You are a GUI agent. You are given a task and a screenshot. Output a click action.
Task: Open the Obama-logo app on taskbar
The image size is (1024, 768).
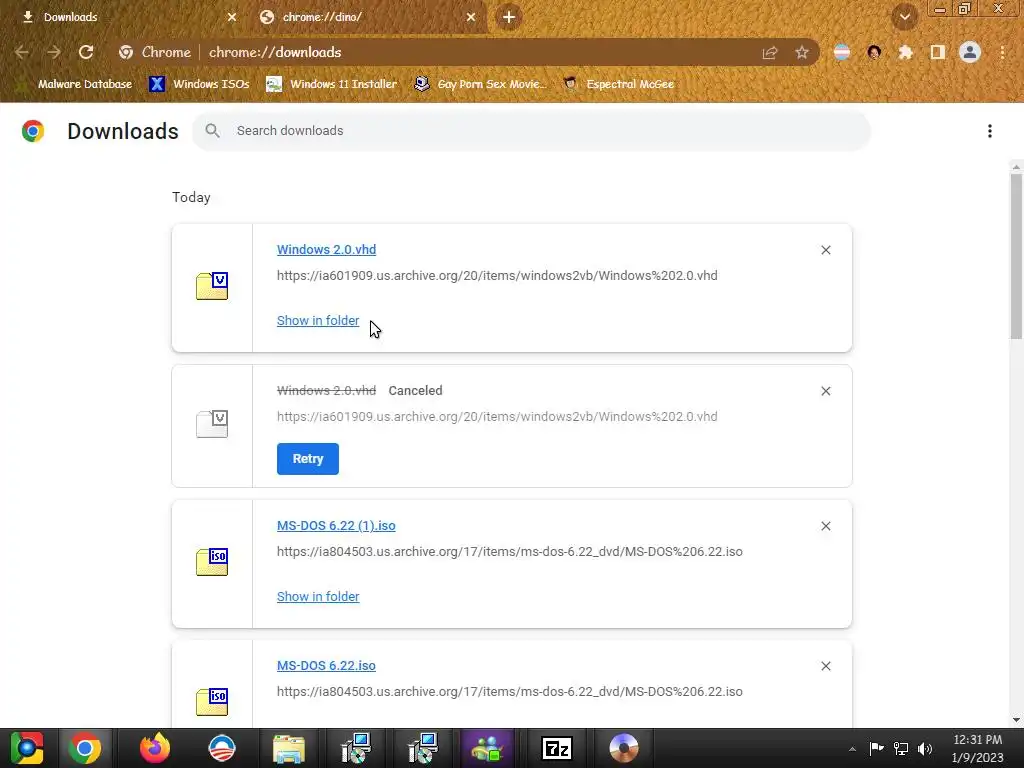[x=222, y=748]
